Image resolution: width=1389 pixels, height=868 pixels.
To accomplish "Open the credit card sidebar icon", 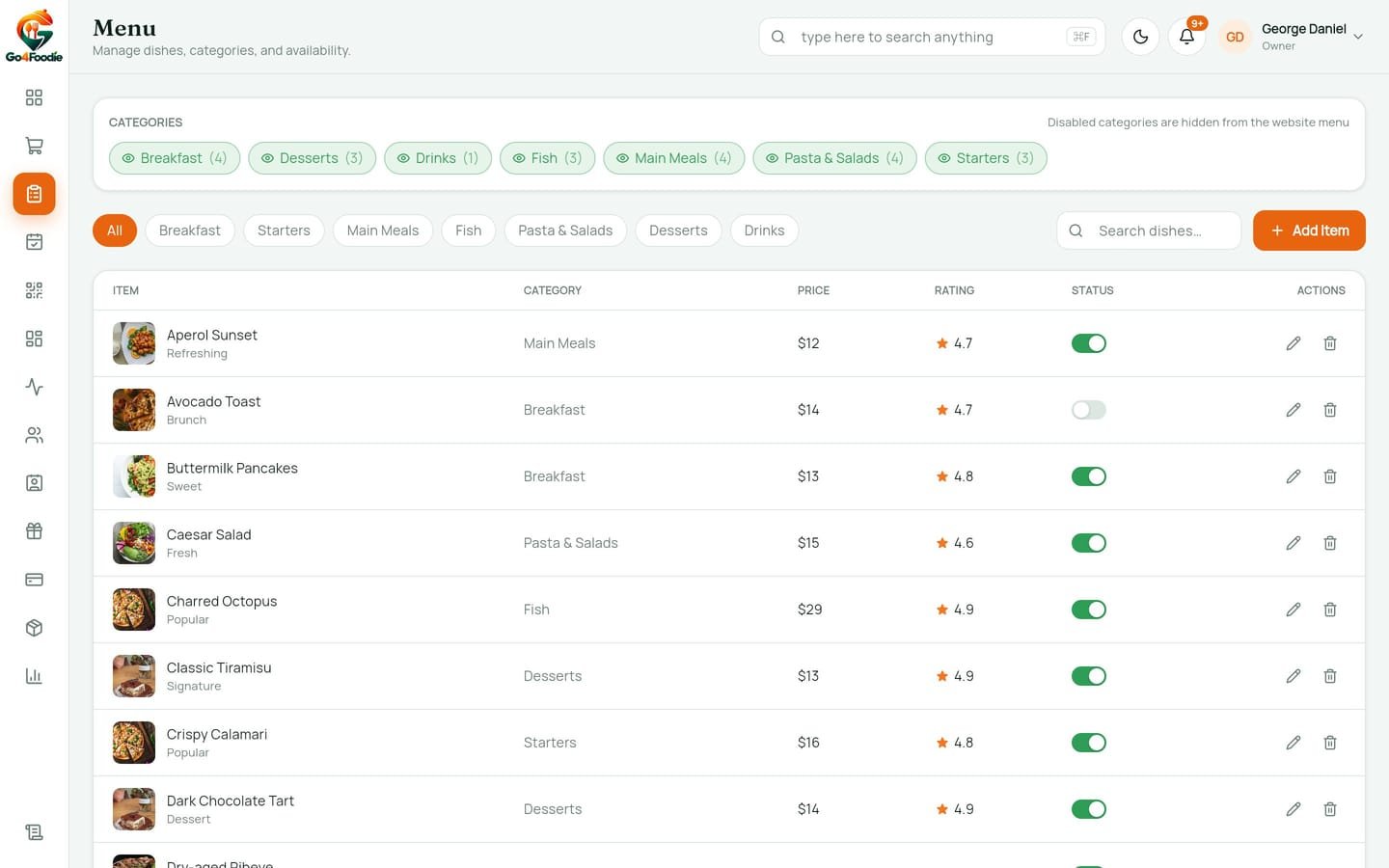I will (34, 580).
